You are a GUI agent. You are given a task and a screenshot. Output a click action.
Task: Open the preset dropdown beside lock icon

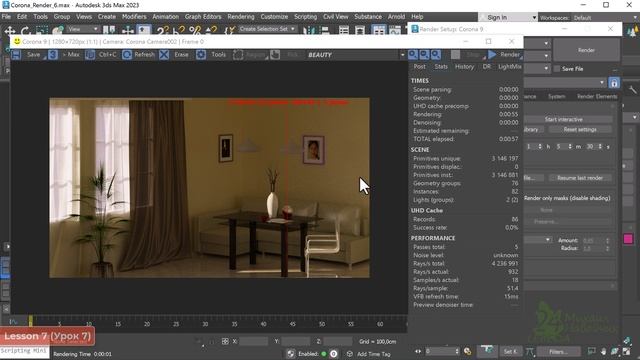pyautogui.click(x=565, y=83)
